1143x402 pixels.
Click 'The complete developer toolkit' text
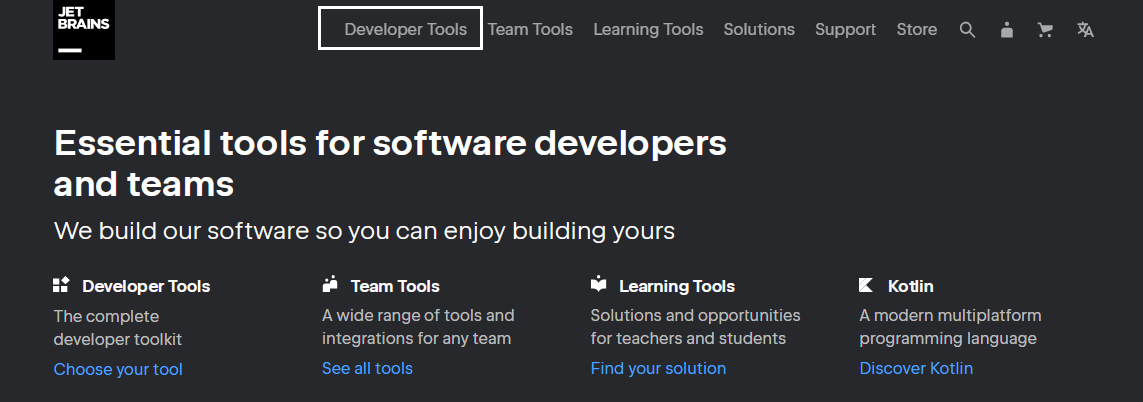[x=118, y=328]
